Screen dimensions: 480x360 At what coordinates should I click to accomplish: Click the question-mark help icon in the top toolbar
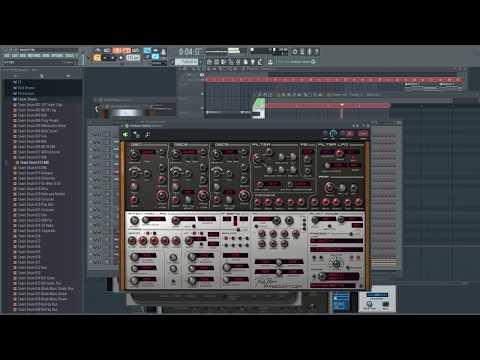(316, 52)
